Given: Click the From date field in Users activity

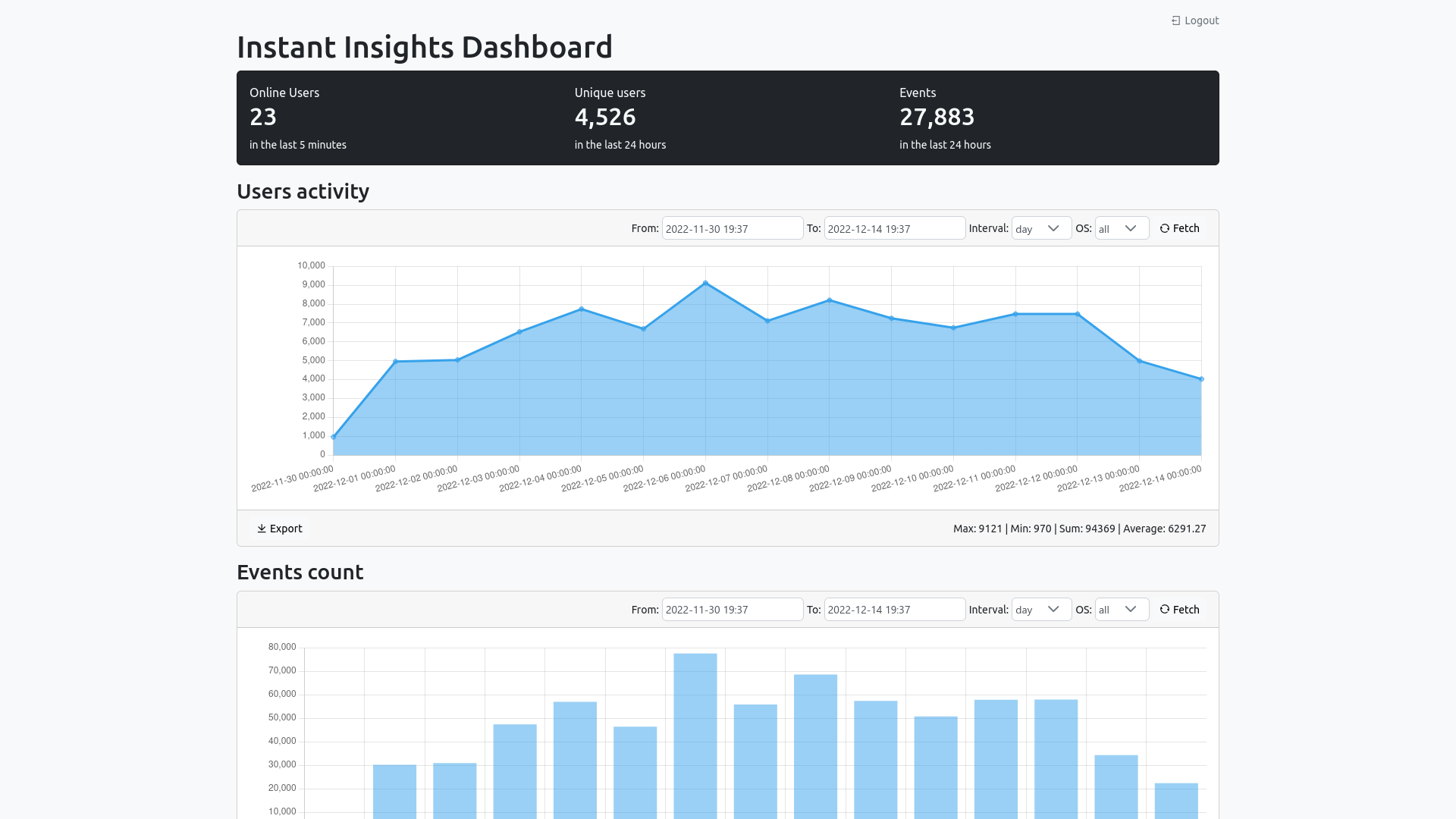Looking at the screenshot, I should pyautogui.click(x=732, y=228).
